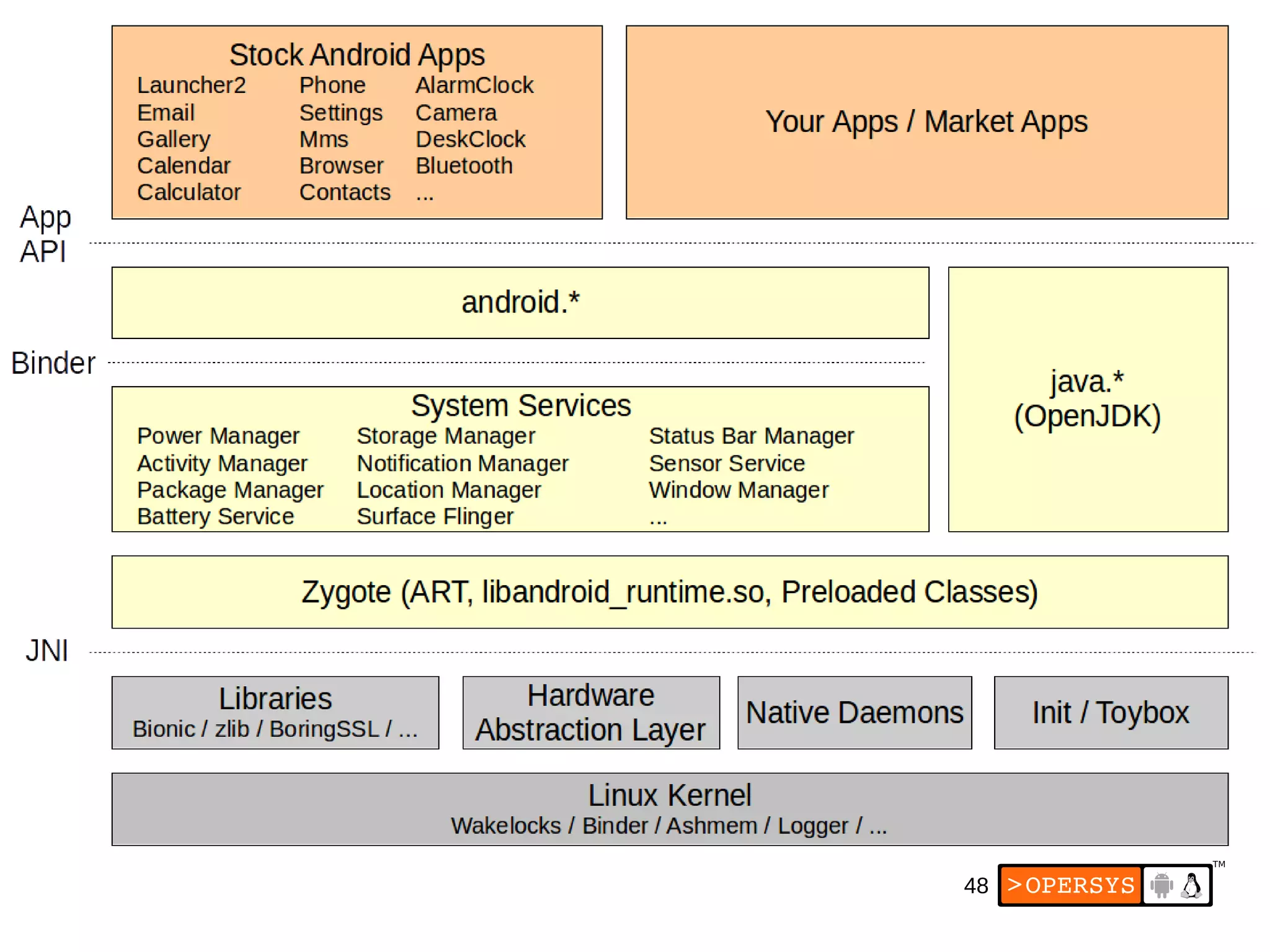Click the Linux Kernel heading
The width and height of the screenshot is (1270, 952).
coord(669,795)
